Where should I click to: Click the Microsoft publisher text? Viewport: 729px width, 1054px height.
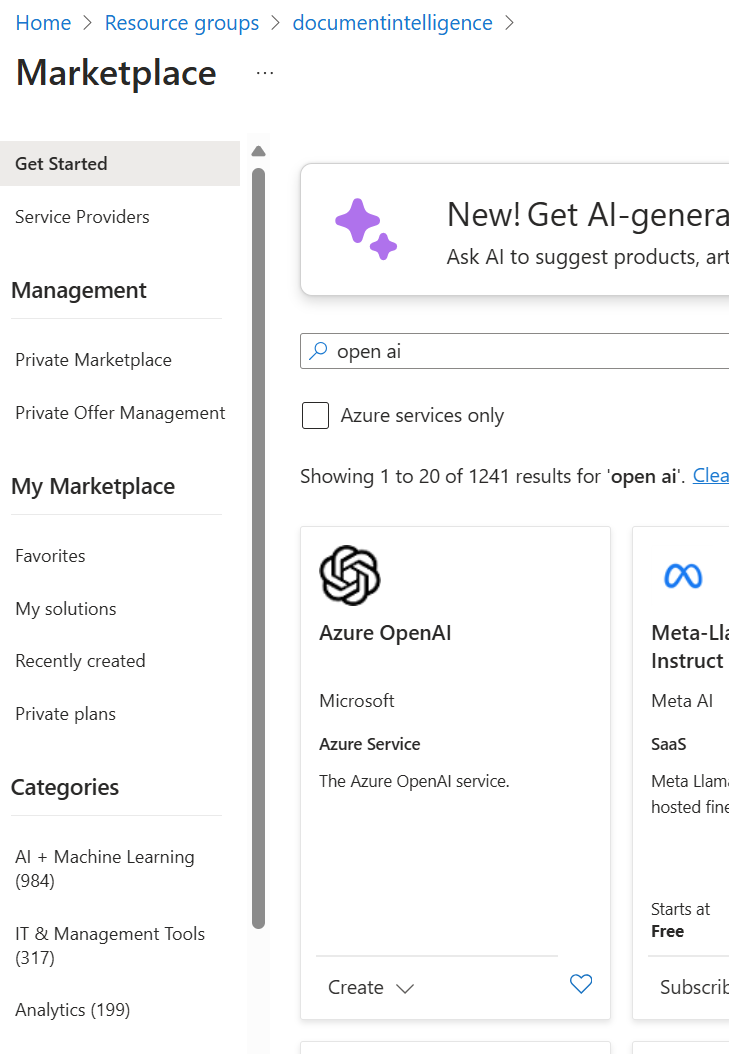pyautogui.click(x=357, y=701)
